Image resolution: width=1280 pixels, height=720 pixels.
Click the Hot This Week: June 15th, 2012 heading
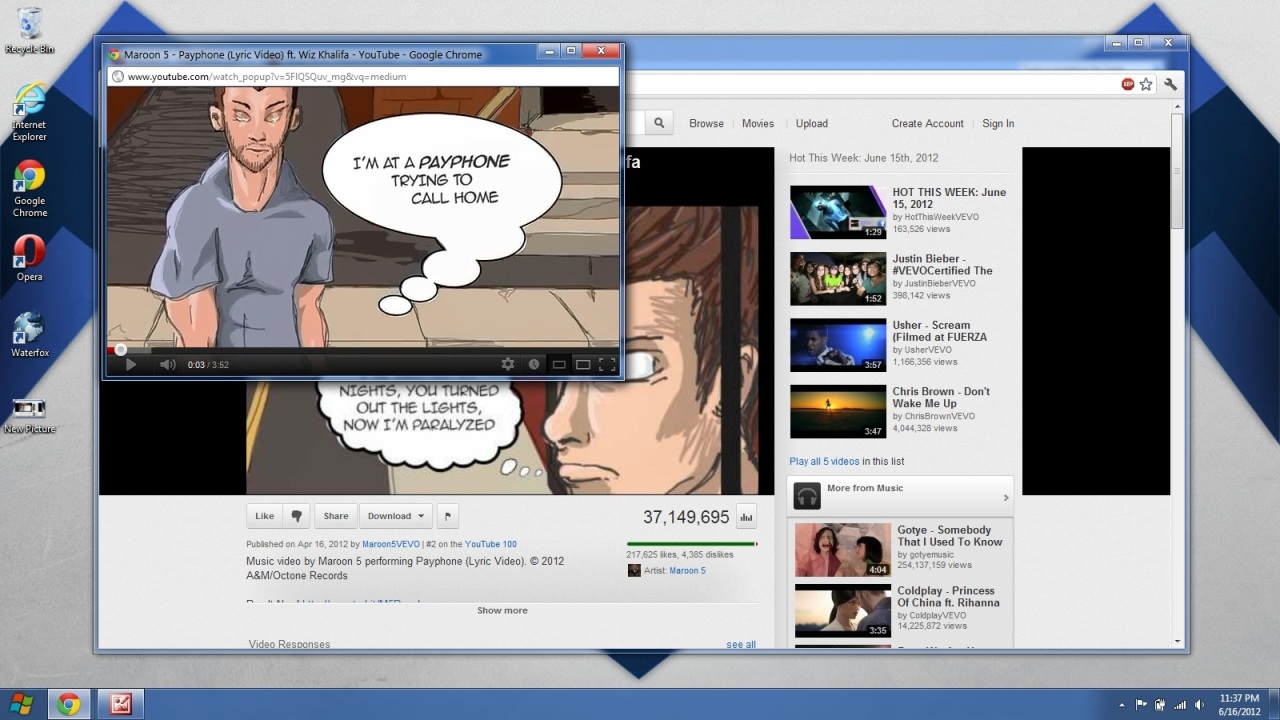coord(864,158)
